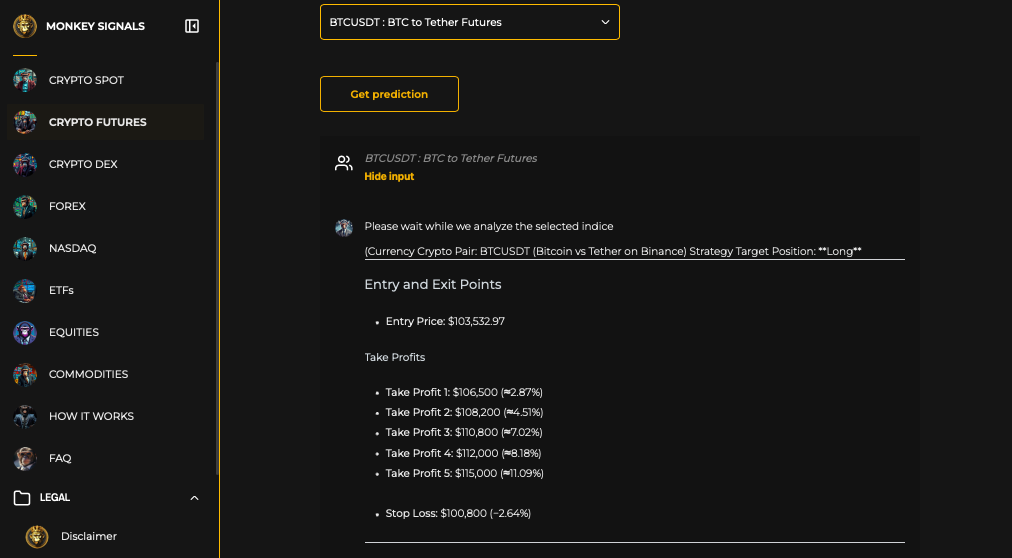Go to the FAQ page

point(60,458)
